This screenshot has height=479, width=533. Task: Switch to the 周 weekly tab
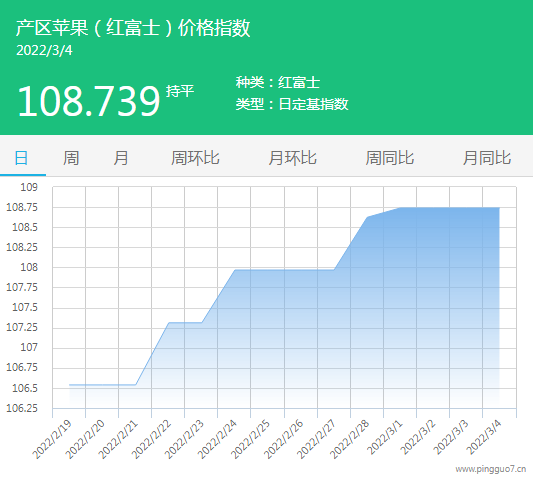[x=71, y=158]
